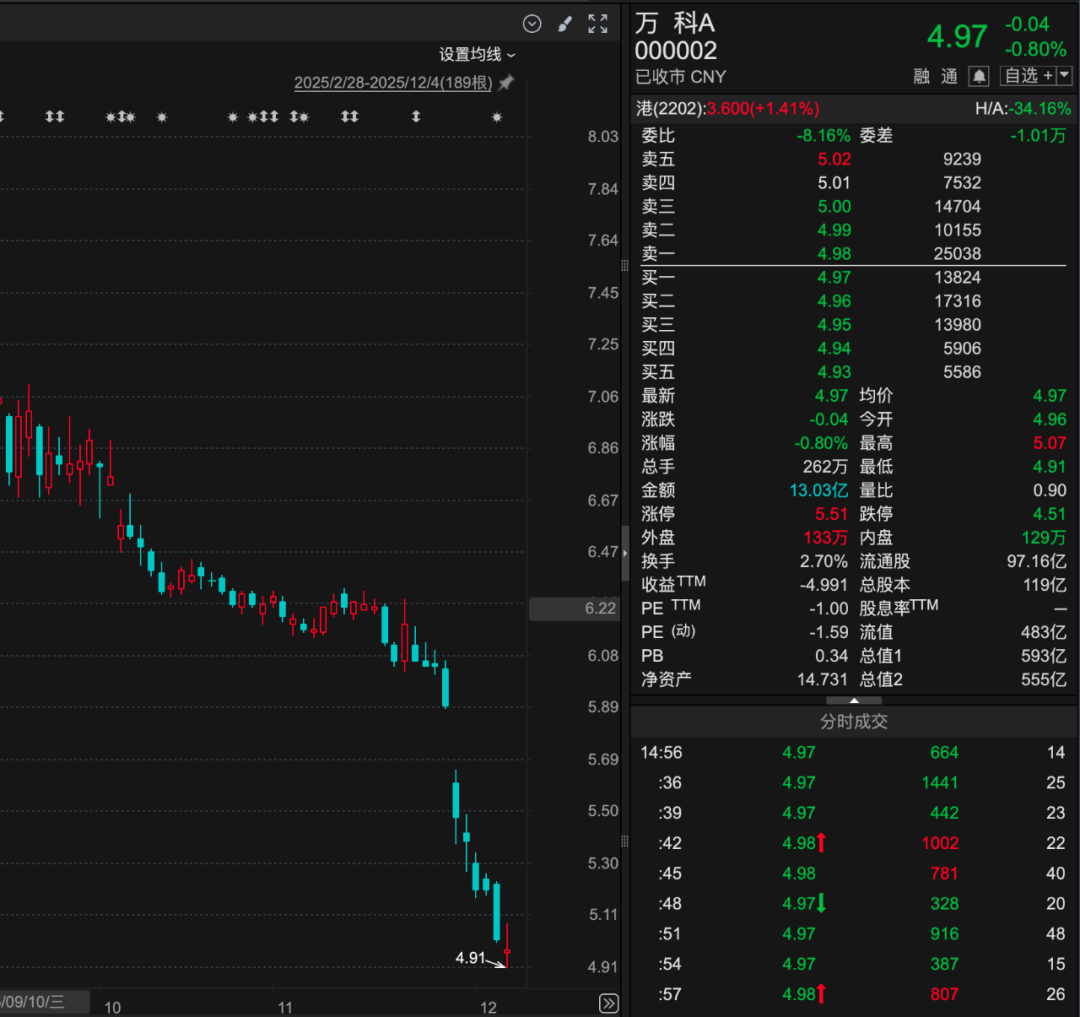Click the 融 margin trading tag
This screenshot has height=1017, width=1080.
[922, 76]
